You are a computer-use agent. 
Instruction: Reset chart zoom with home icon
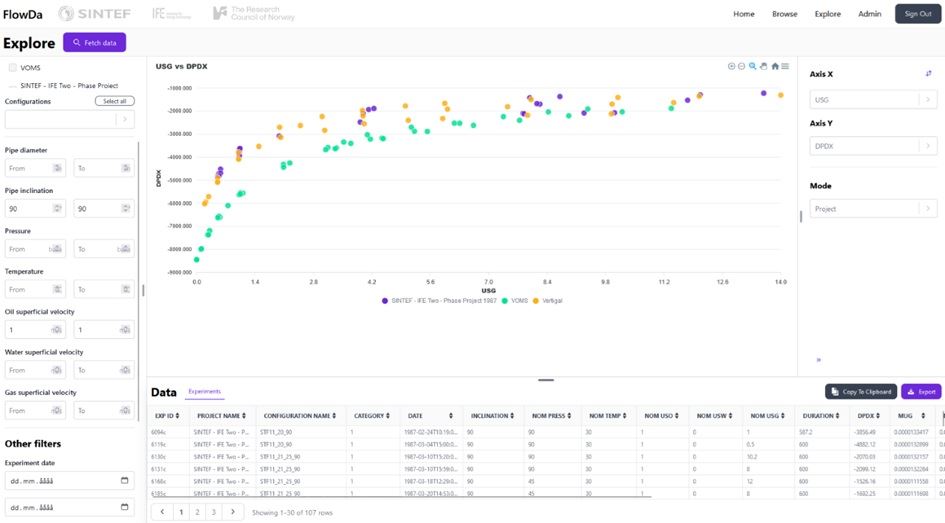click(775, 66)
